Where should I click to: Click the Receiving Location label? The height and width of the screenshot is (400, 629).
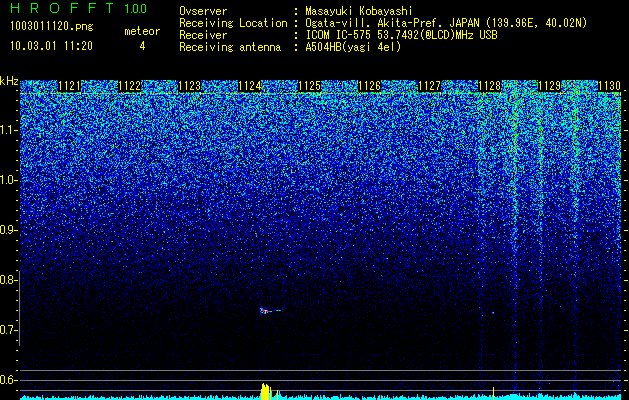[233, 23]
